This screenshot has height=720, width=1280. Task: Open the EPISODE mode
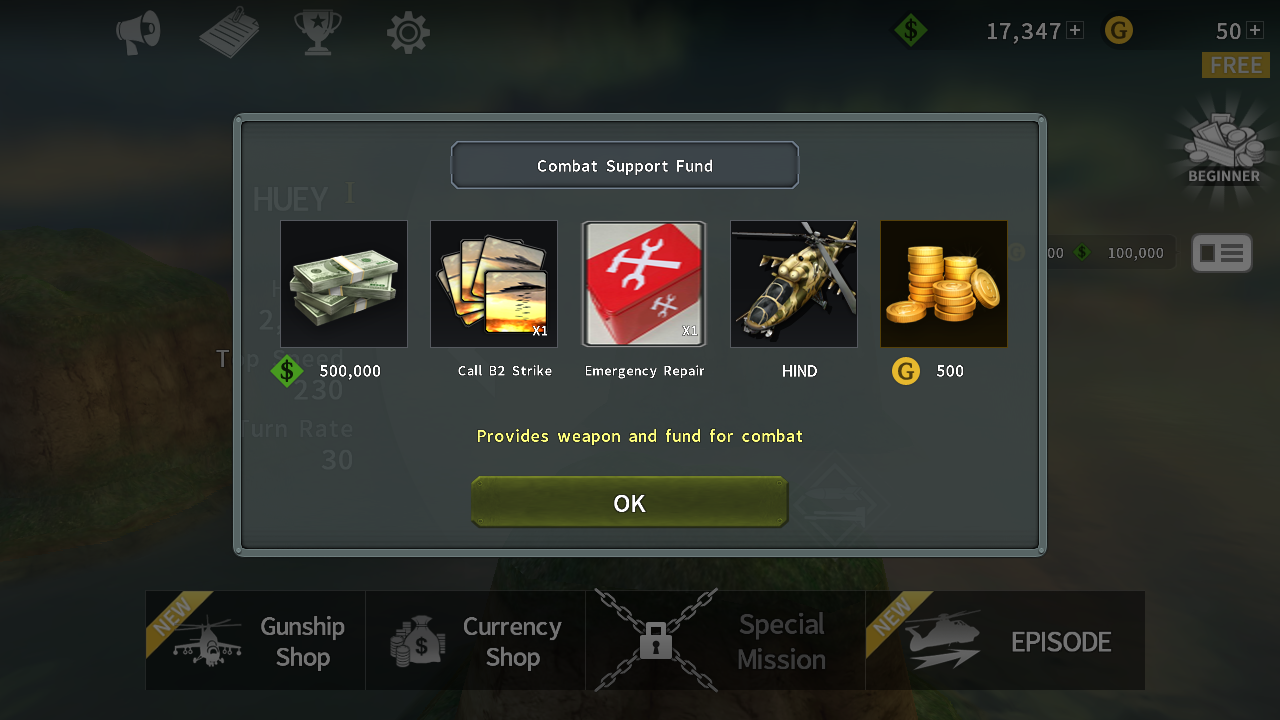coord(1005,640)
